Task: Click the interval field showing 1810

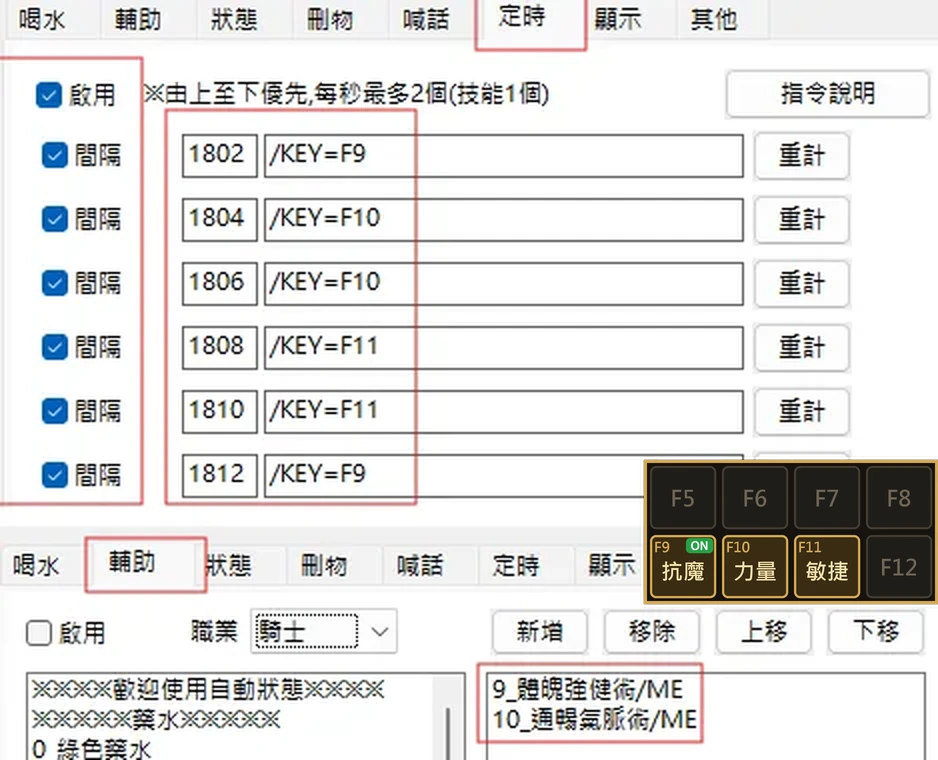Action: 220,412
